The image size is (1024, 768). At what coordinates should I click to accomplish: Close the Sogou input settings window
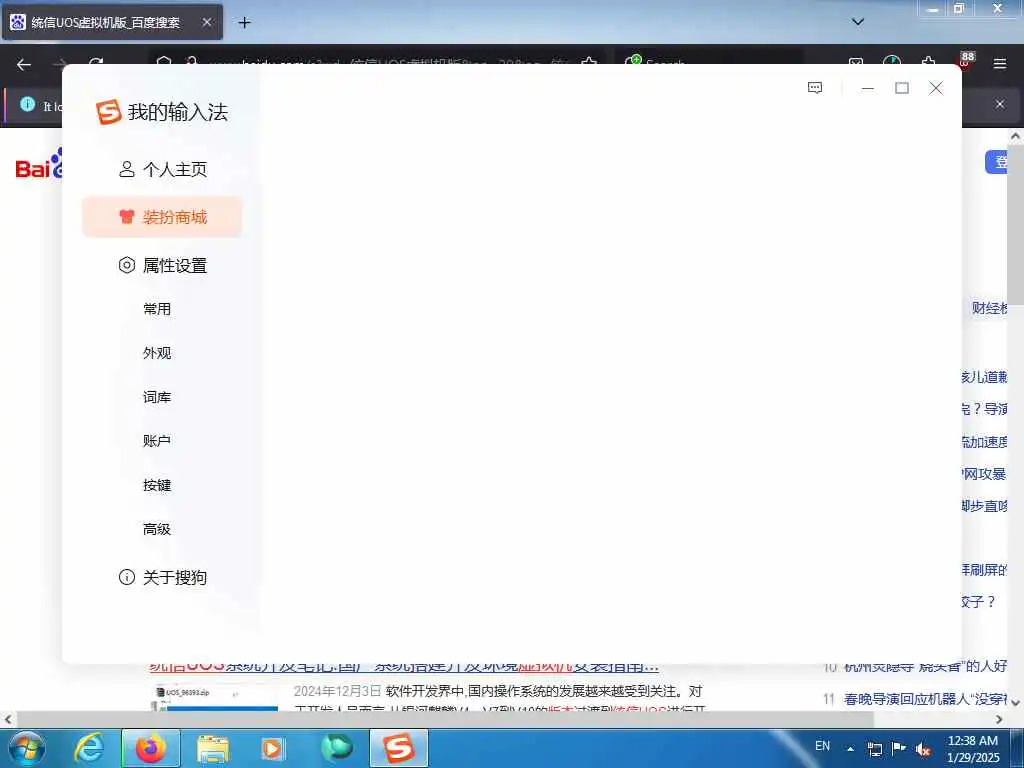936,88
